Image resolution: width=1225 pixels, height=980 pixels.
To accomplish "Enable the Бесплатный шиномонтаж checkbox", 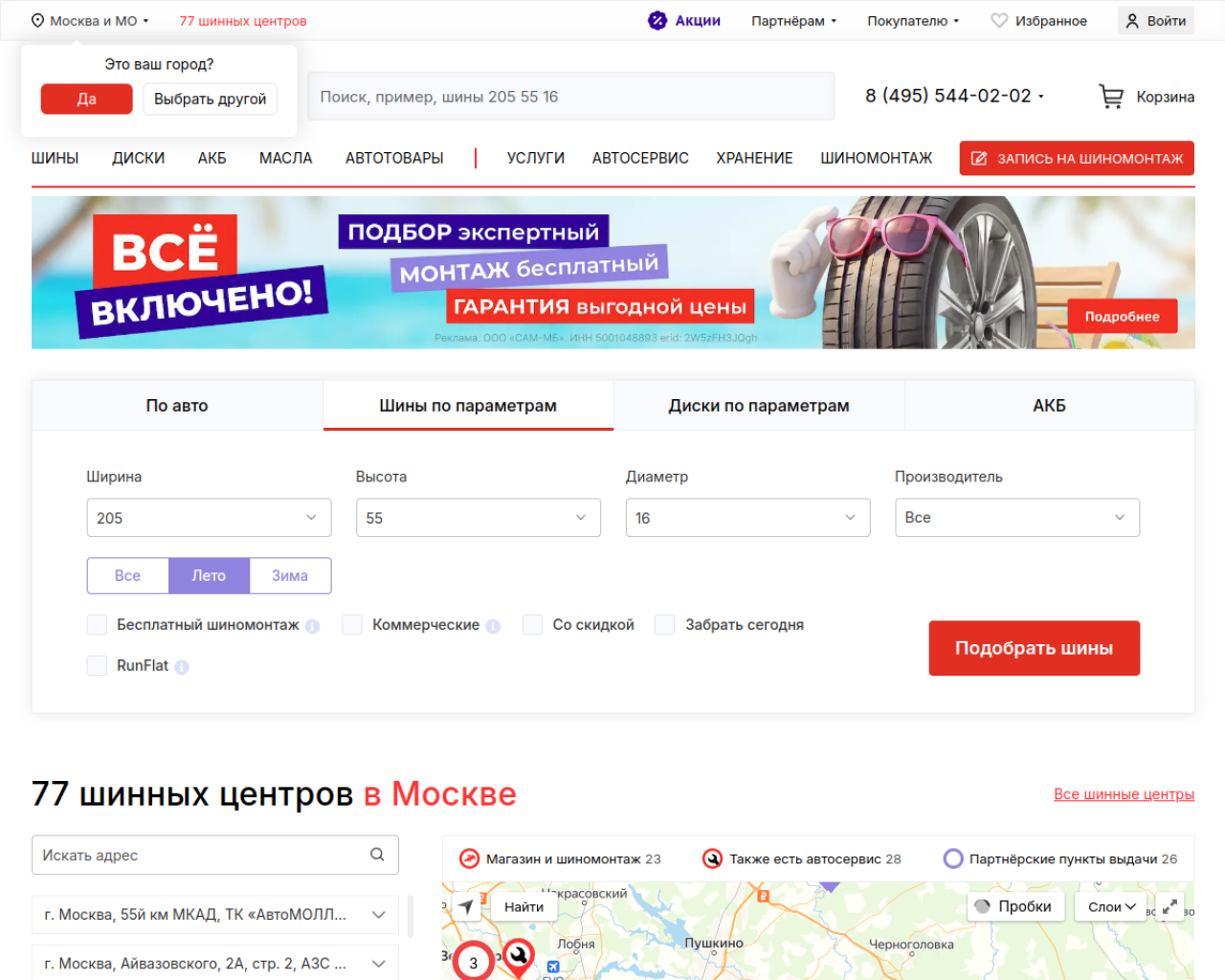I will (x=97, y=625).
